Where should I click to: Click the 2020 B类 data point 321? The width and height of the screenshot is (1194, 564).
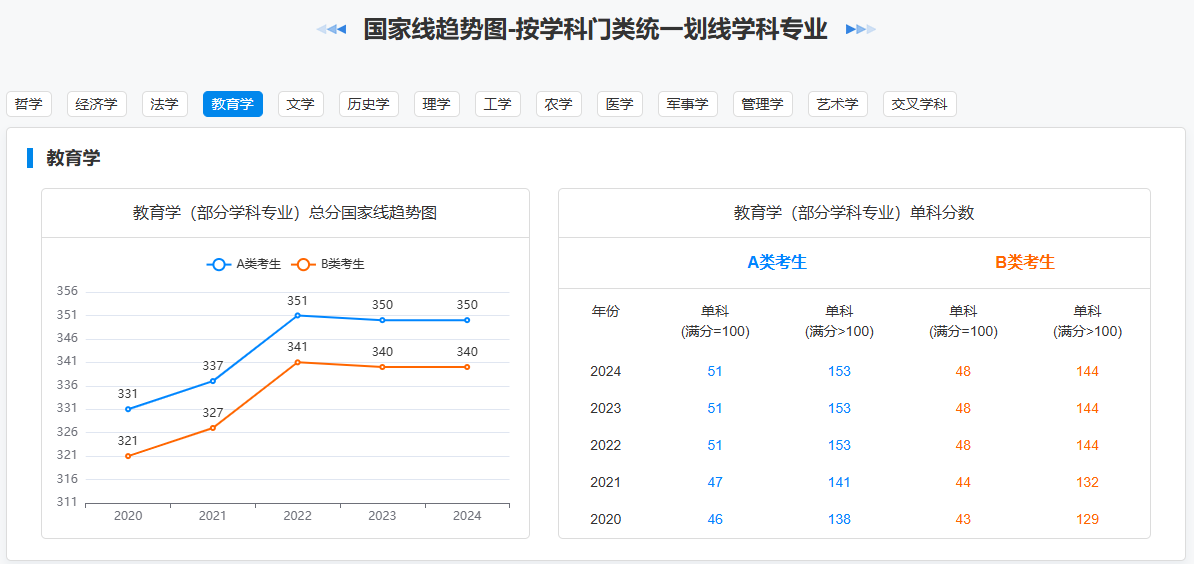[128, 456]
